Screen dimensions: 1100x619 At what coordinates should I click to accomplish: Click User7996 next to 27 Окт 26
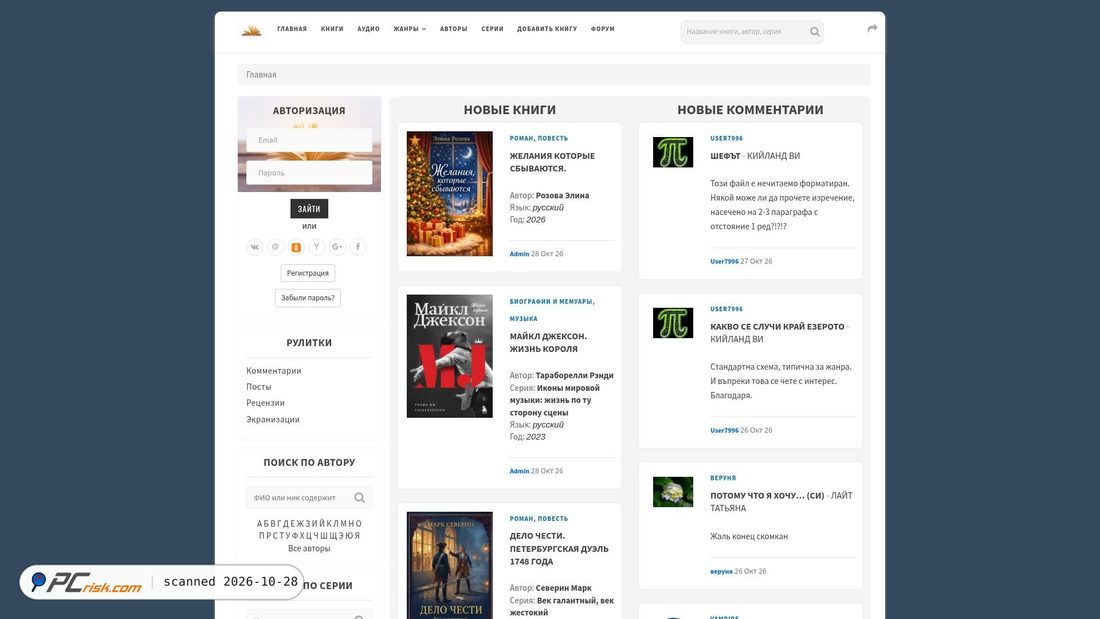(x=724, y=261)
